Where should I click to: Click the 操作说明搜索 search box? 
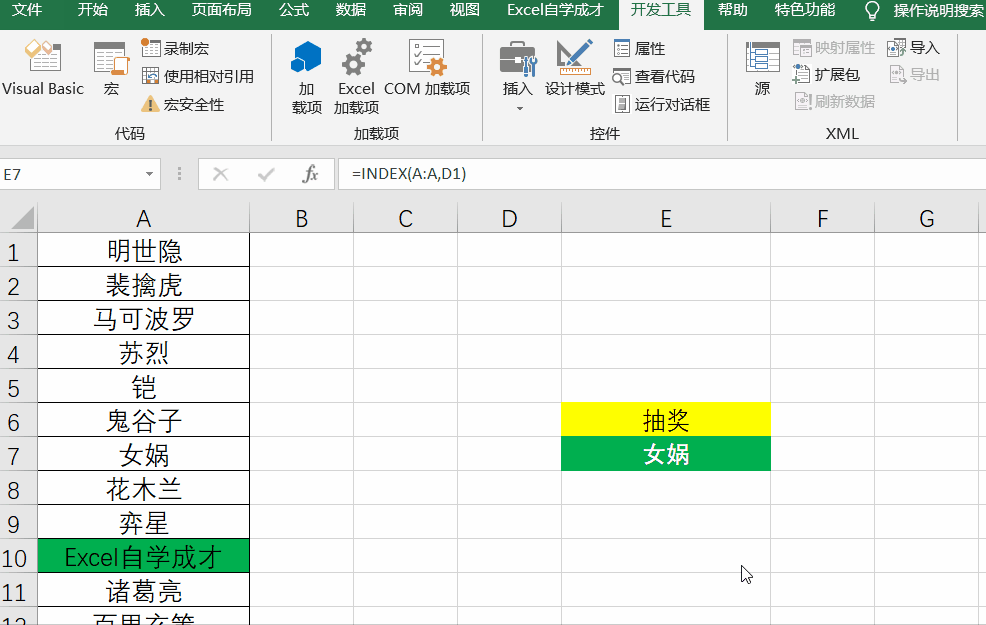pos(938,11)
